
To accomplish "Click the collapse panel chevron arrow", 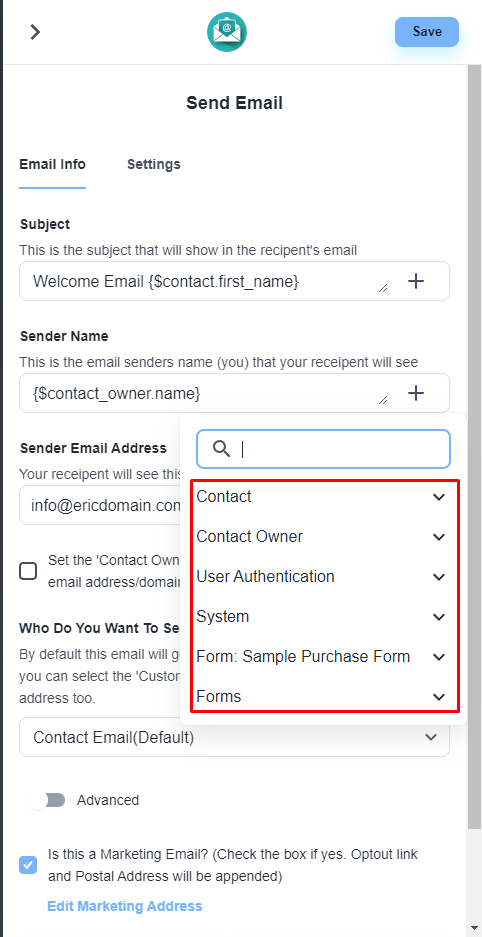I will [x=35, y=32].
